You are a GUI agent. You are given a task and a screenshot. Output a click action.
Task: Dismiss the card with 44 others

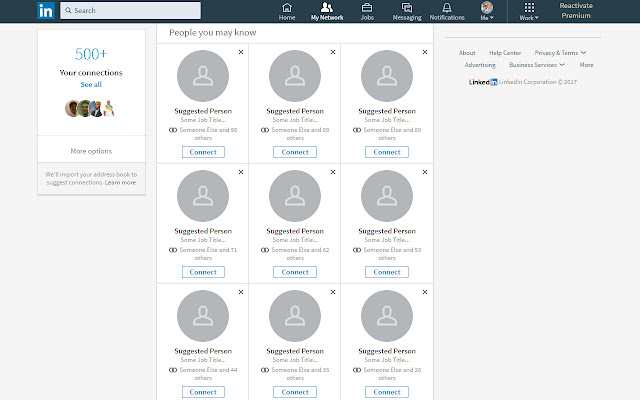(x=241, y=292)
